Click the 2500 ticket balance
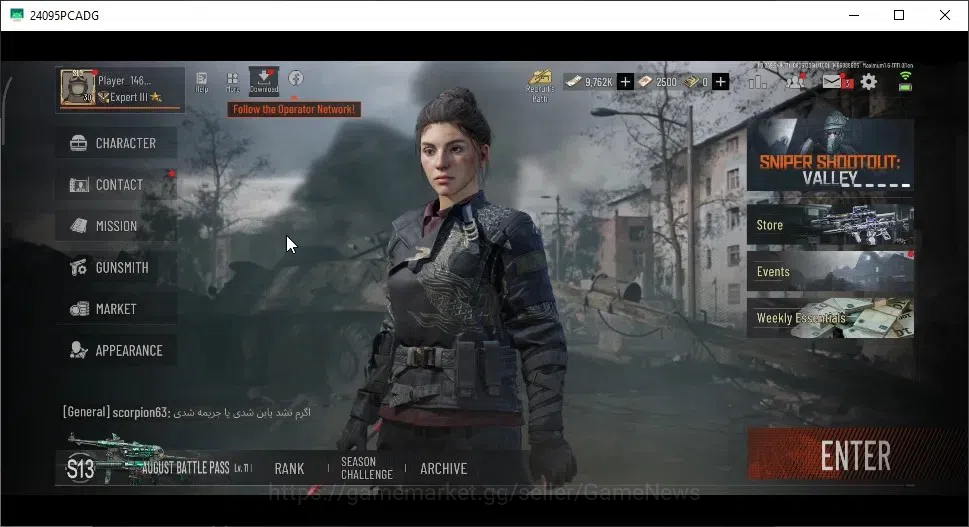The height and width of the screenshot is (527, 969). 666,82
